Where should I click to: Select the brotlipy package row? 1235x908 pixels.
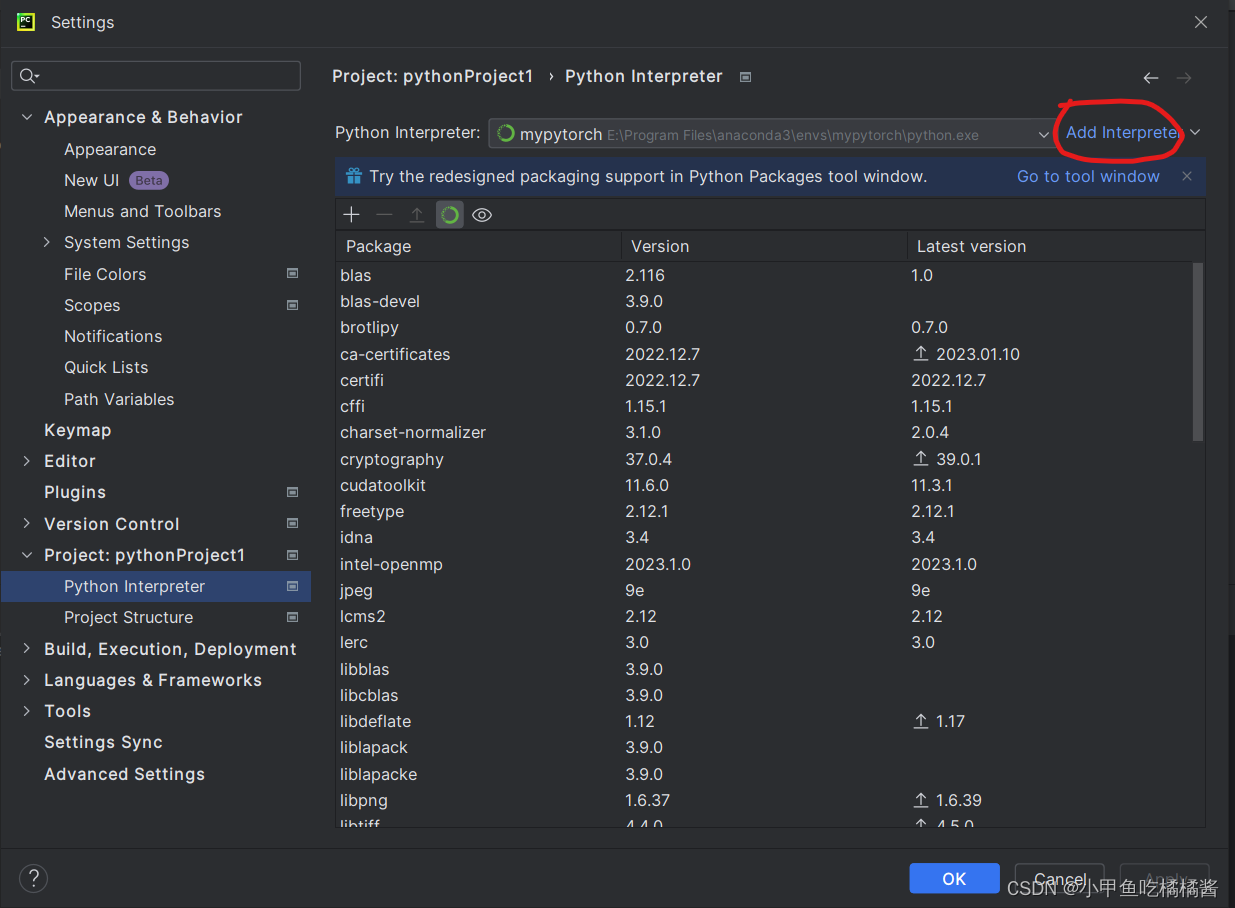764,327
